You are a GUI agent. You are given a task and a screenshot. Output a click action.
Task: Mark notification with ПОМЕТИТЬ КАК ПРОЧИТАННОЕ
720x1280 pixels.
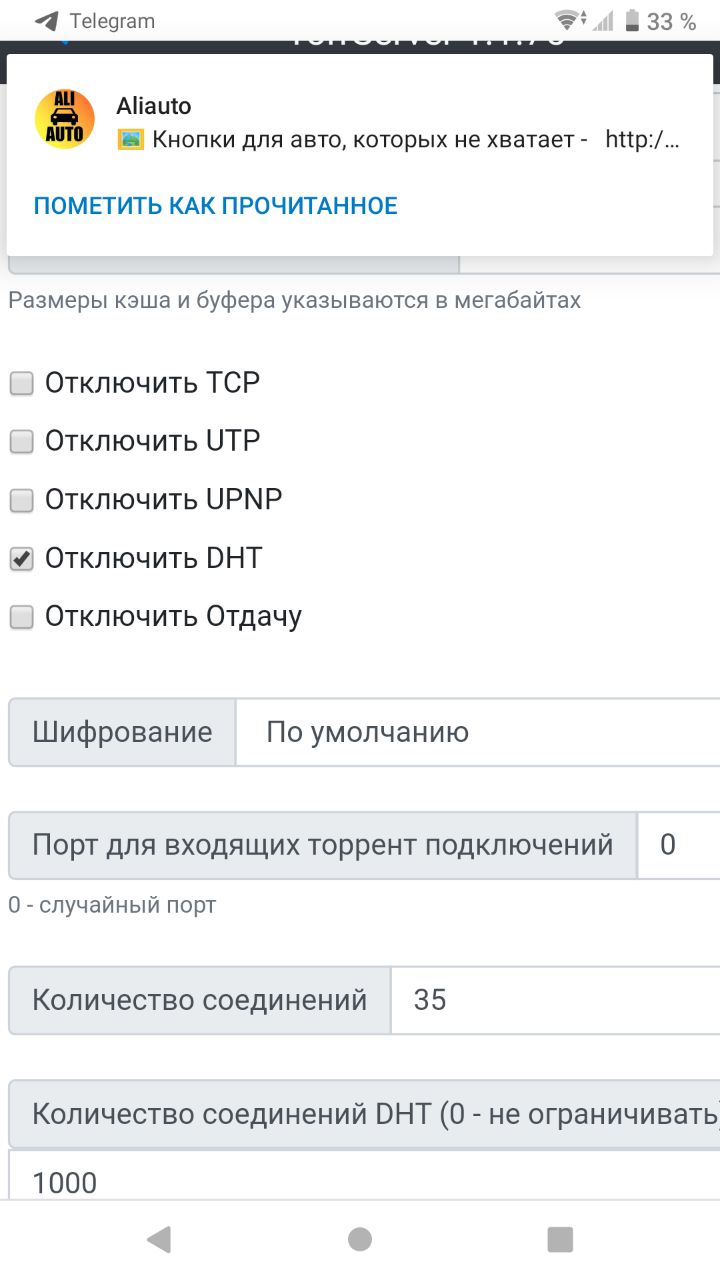tap(216, 206)
